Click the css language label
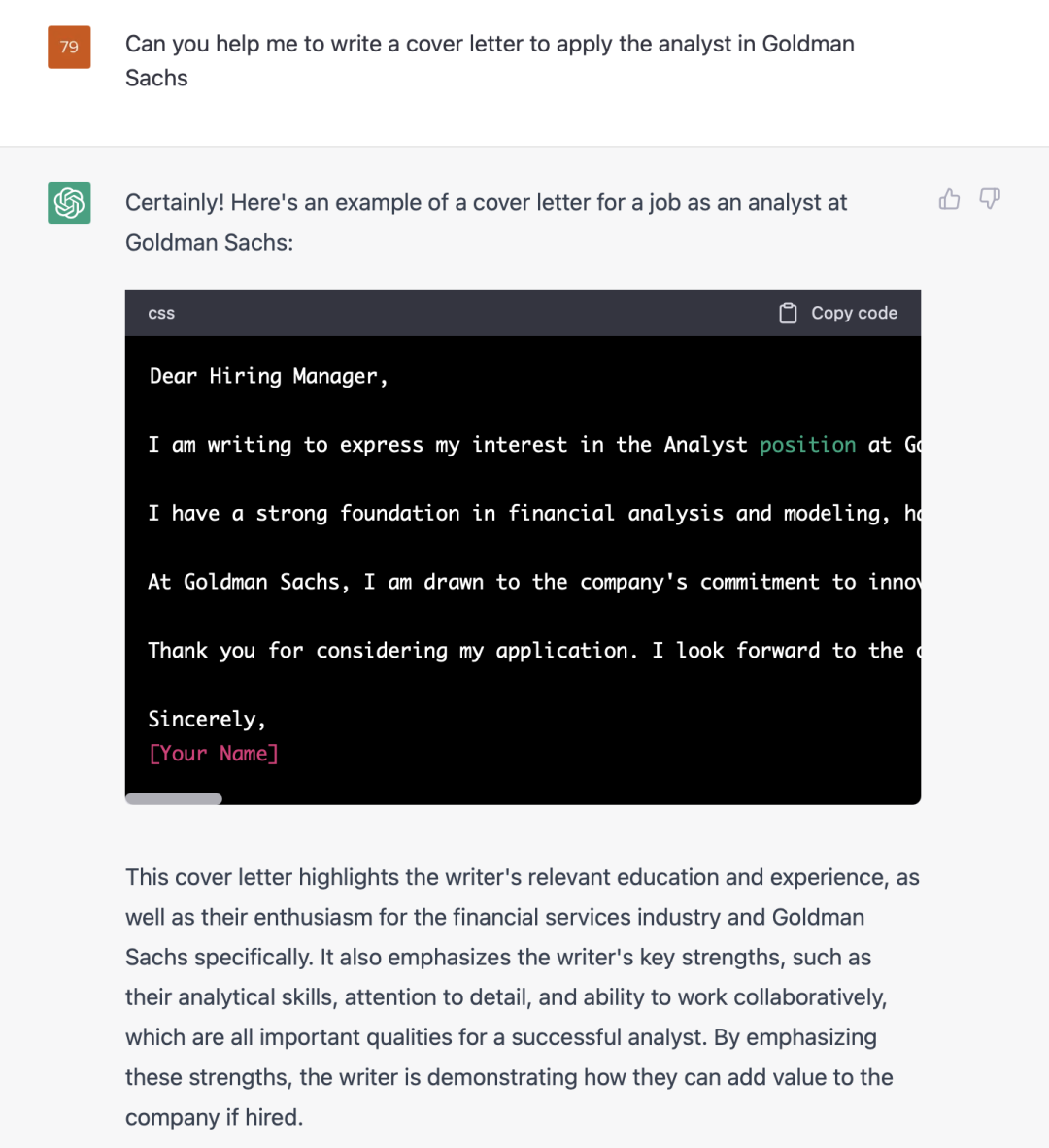 (161, 314)
